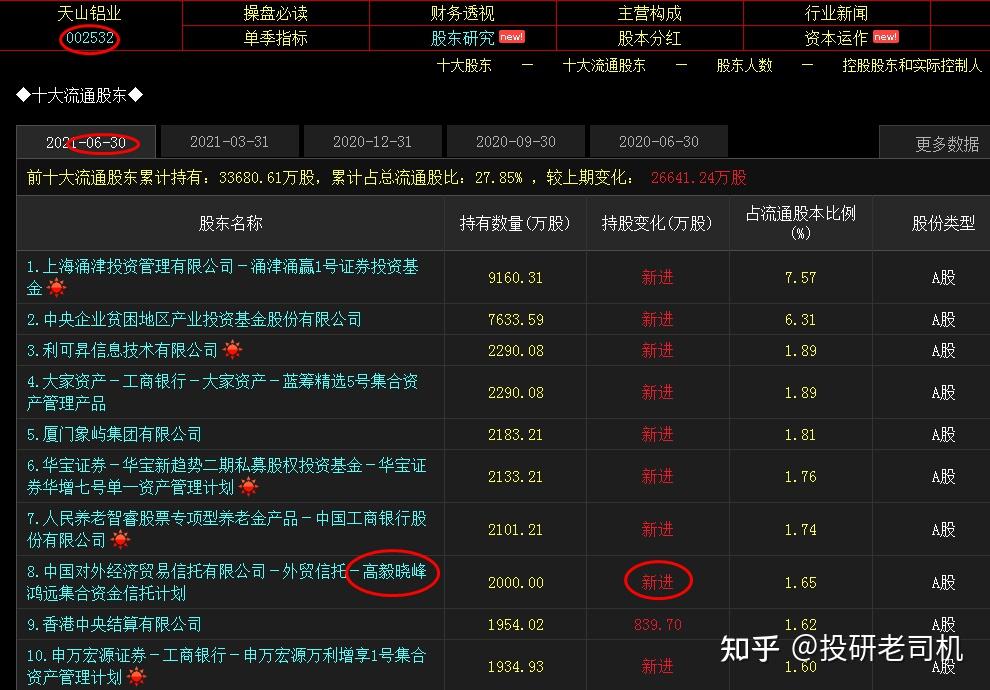
Task: Open the 行业新闻 section
Action: tap(836, 13)
